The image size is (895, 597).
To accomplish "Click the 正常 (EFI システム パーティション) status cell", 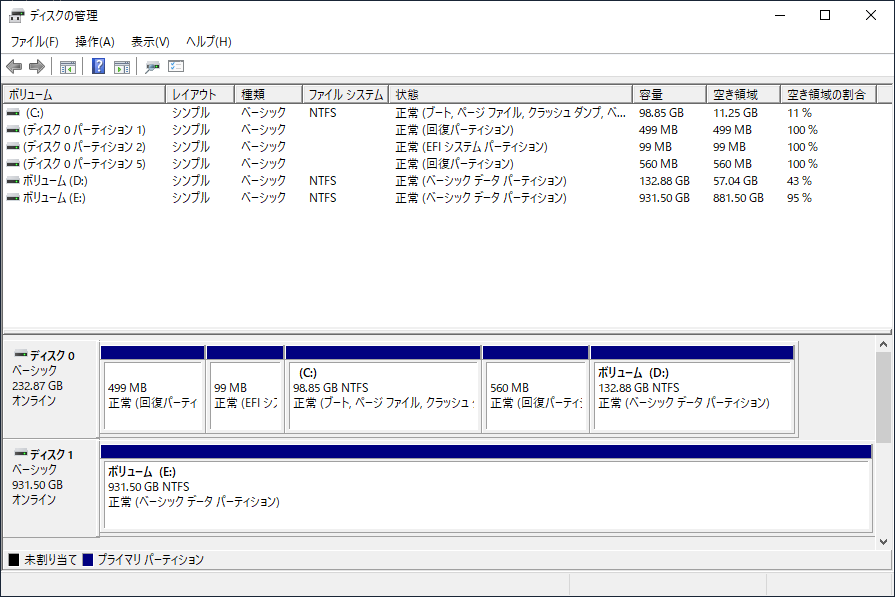I will (x=471, y=147).
